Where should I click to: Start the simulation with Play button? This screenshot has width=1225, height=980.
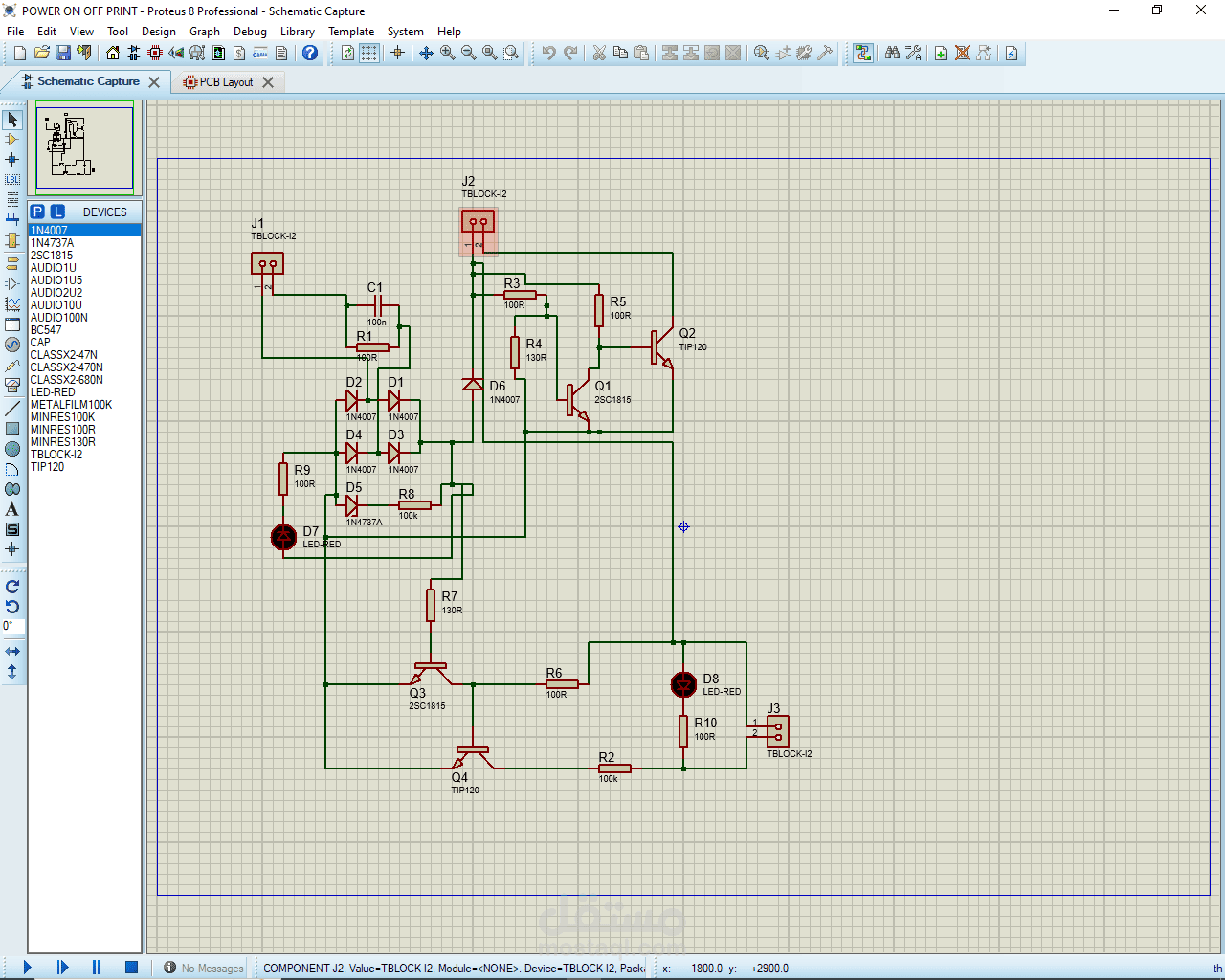(x=27, y=968)
